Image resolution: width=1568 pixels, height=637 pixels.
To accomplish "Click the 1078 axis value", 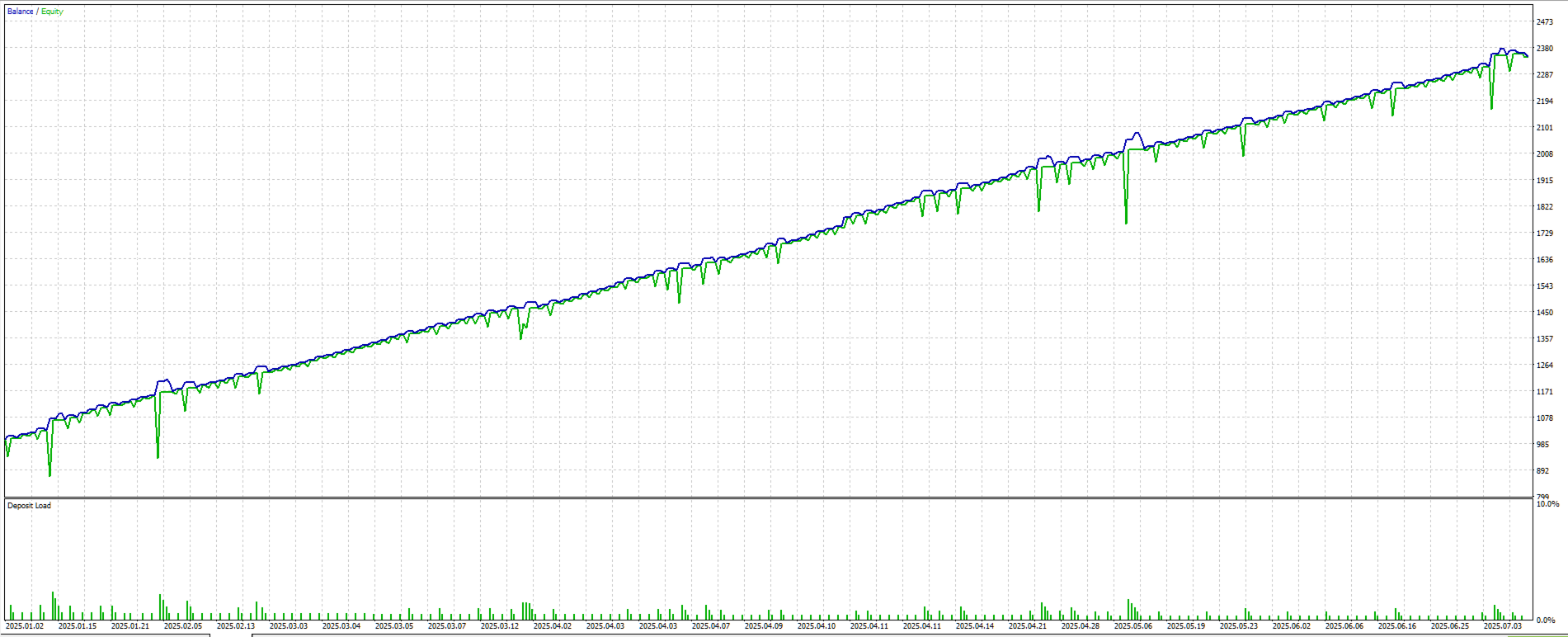I will (x=1545, y=418).
